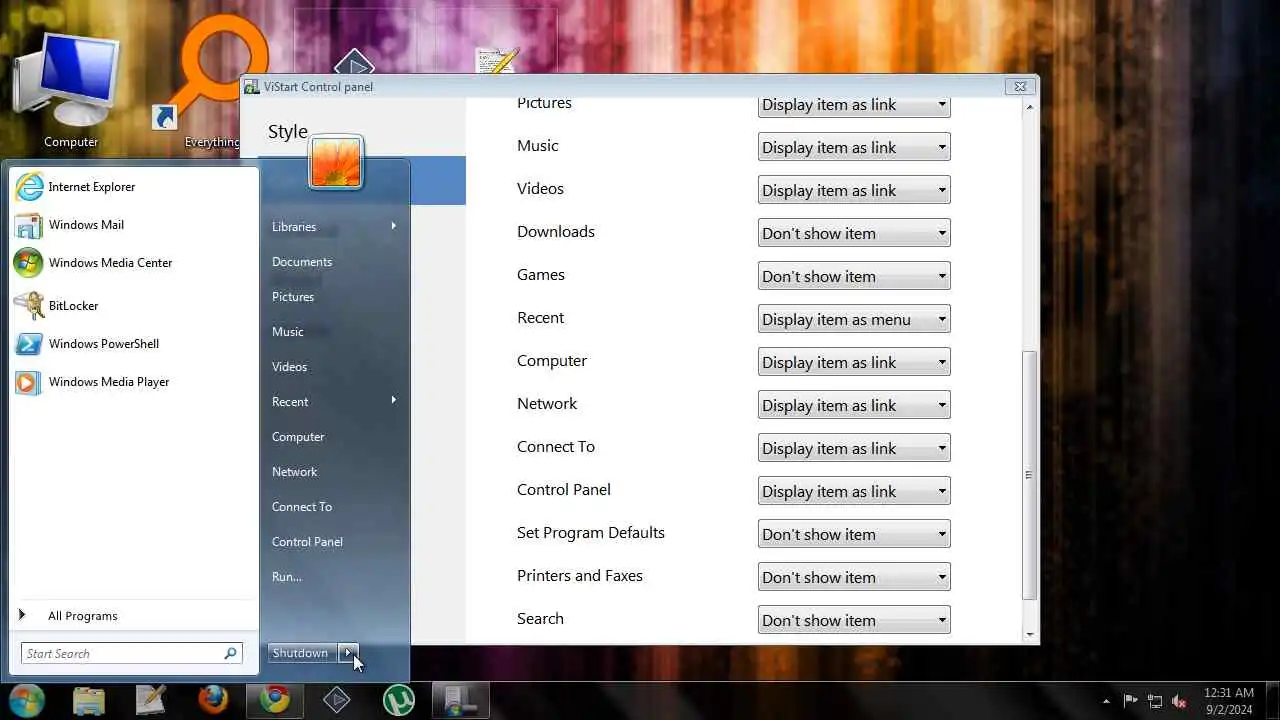Select the Everything desktop shortcut
Screen dimensions: 1280x720
click(x=212, y=82)
